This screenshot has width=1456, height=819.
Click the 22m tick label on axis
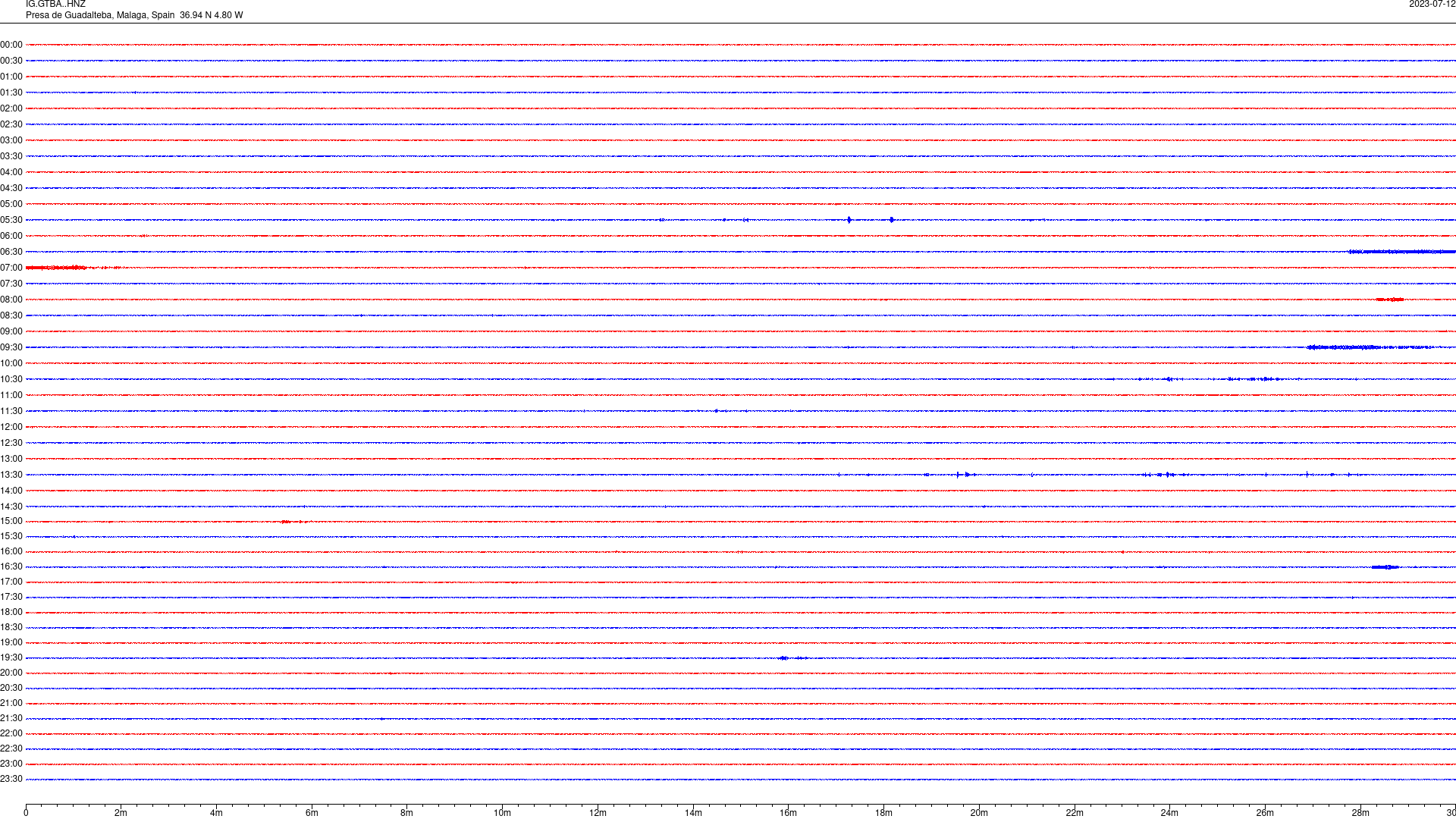tap(1075, 813)
